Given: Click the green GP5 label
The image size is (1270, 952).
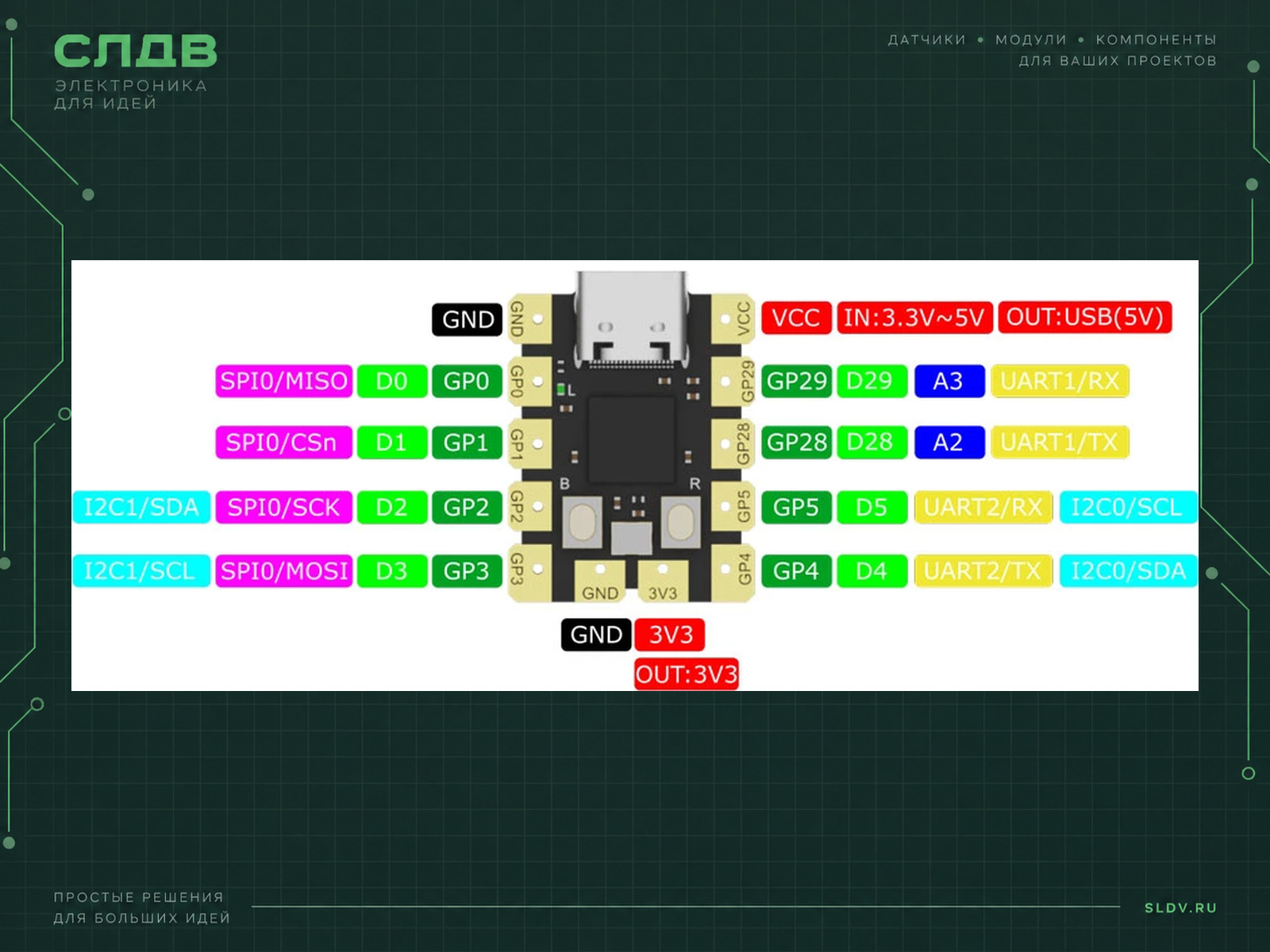Looking at the screenshot, I should (796, 507).
